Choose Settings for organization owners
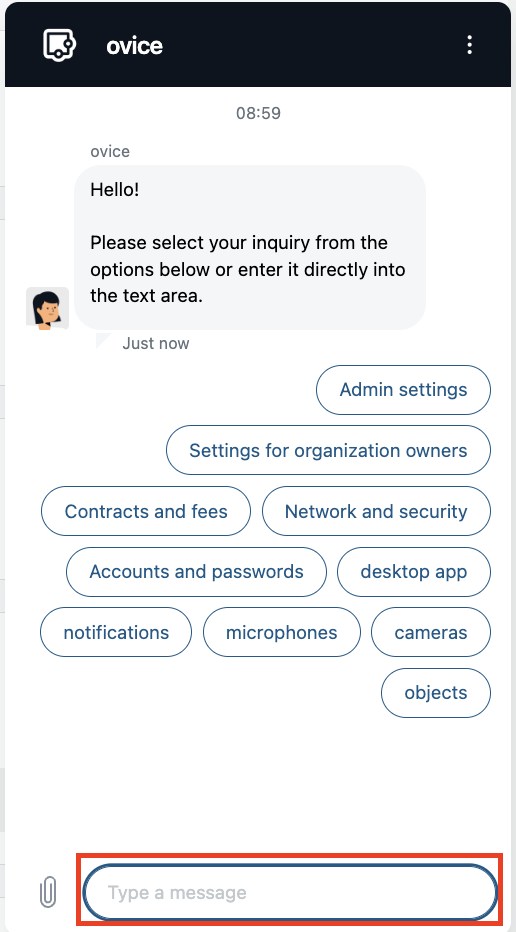Viewport: 516px width, 932px height. point(328,450)
